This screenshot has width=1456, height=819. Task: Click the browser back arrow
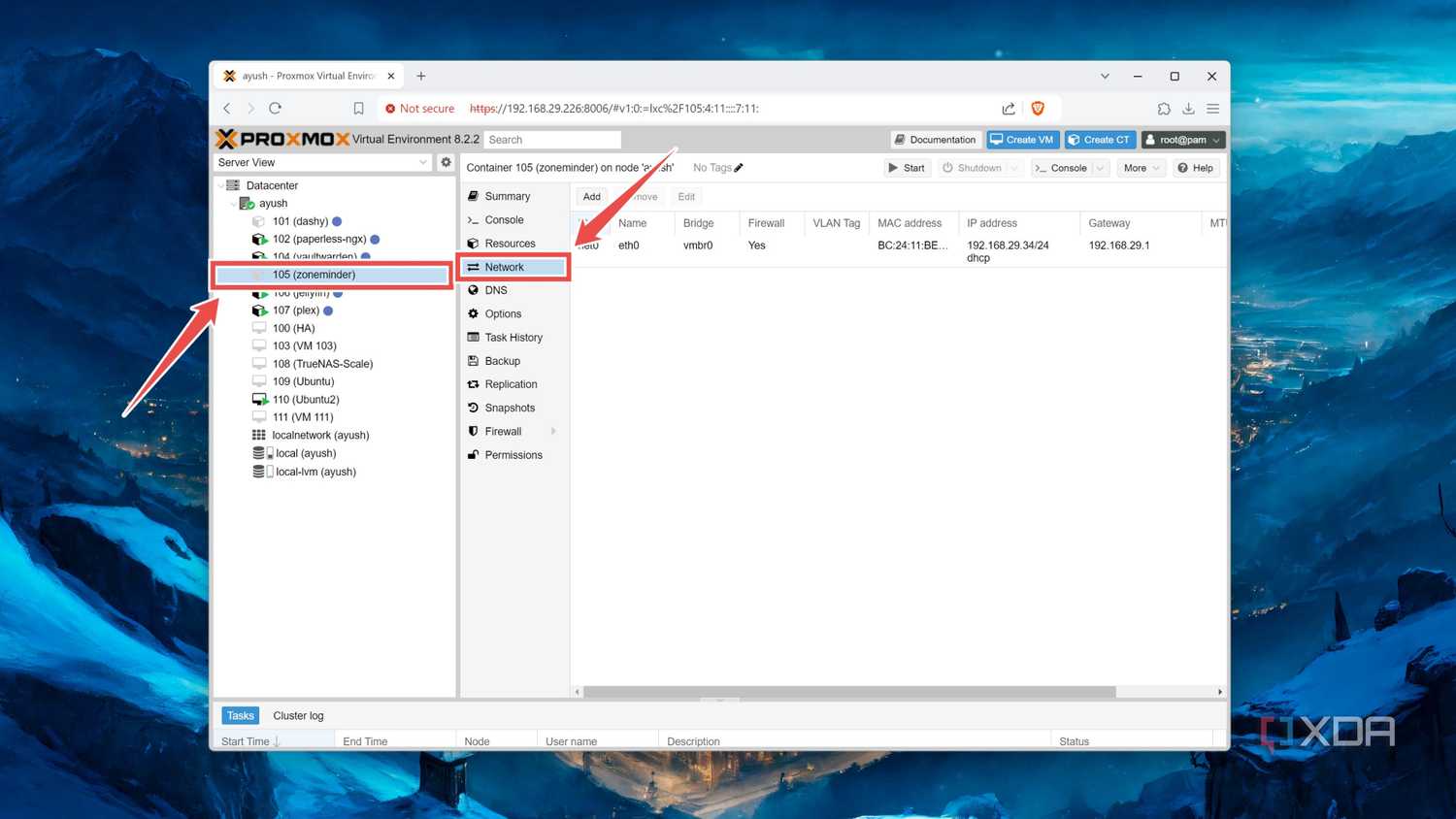[x=227, y=109]
